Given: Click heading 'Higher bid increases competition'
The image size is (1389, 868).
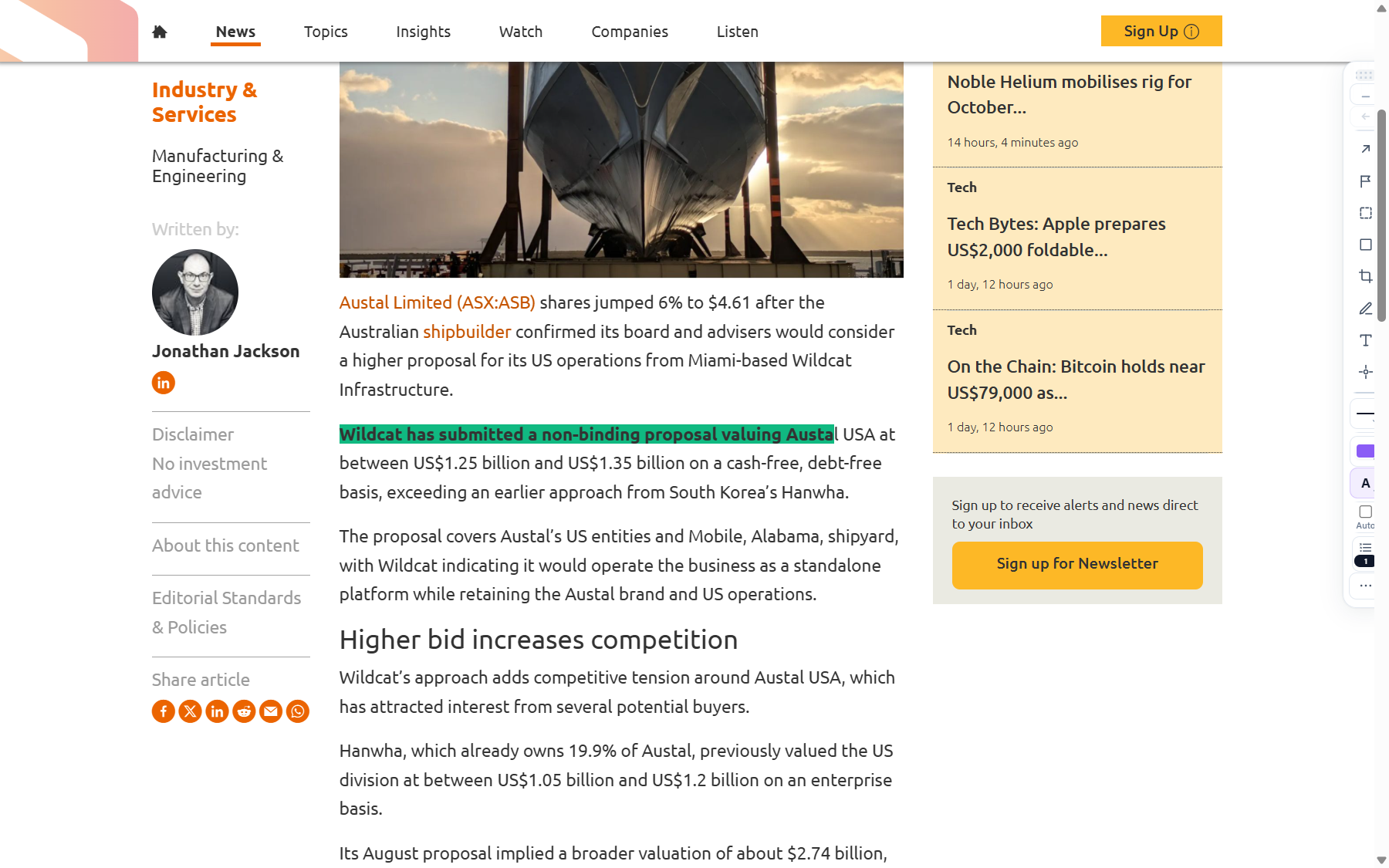Looking at the screenshot, I should pos(539,640).
